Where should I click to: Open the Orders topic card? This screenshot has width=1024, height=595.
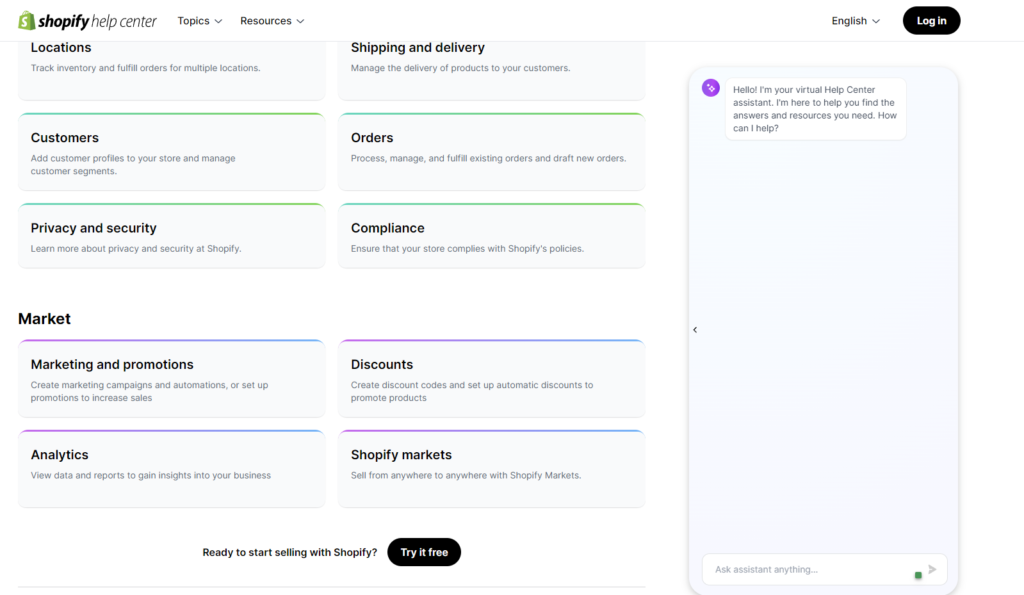(x=491, y=152)
